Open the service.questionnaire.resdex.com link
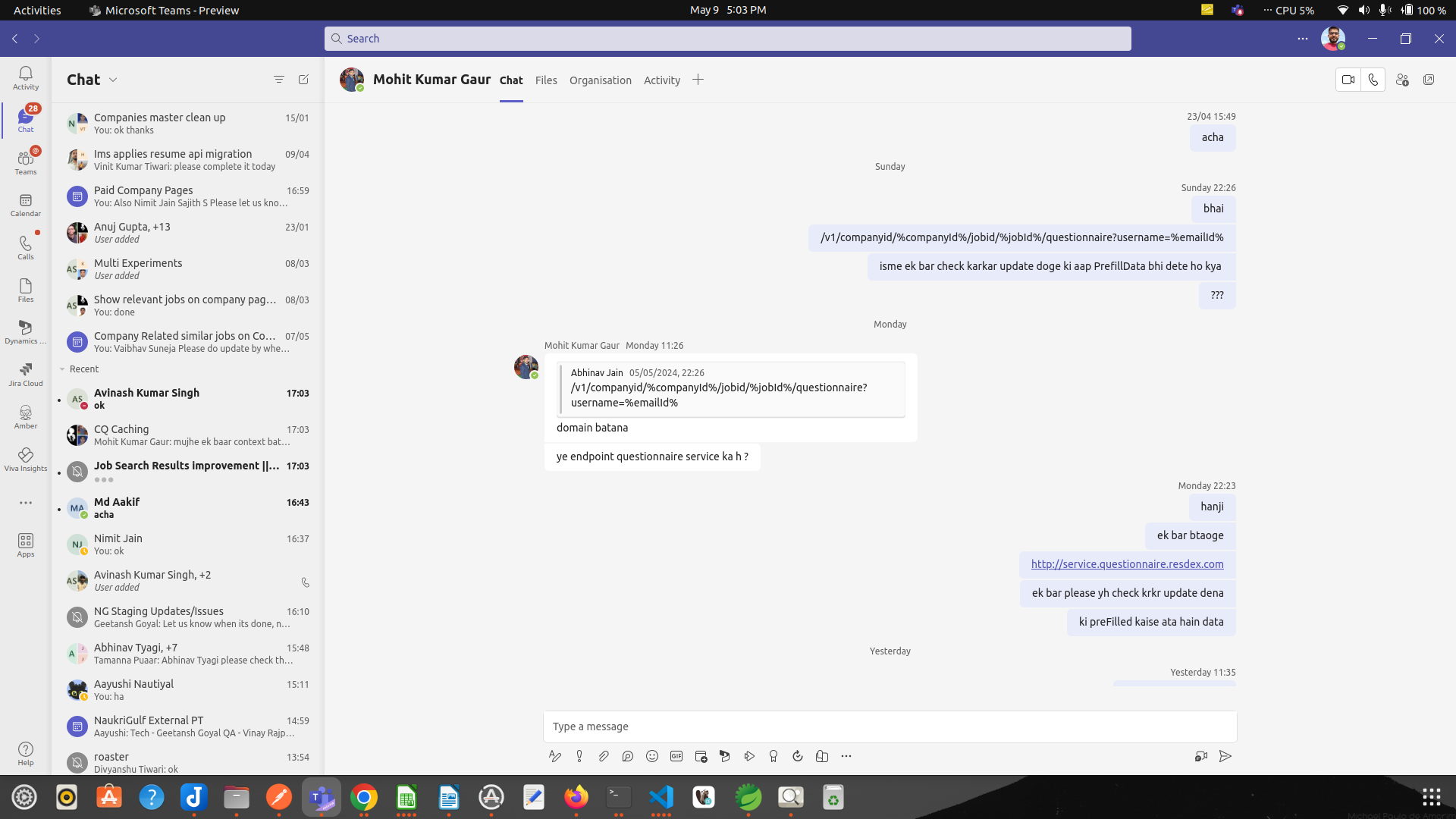Screen dimensions: 1456x819 [x=1127, y=564]
